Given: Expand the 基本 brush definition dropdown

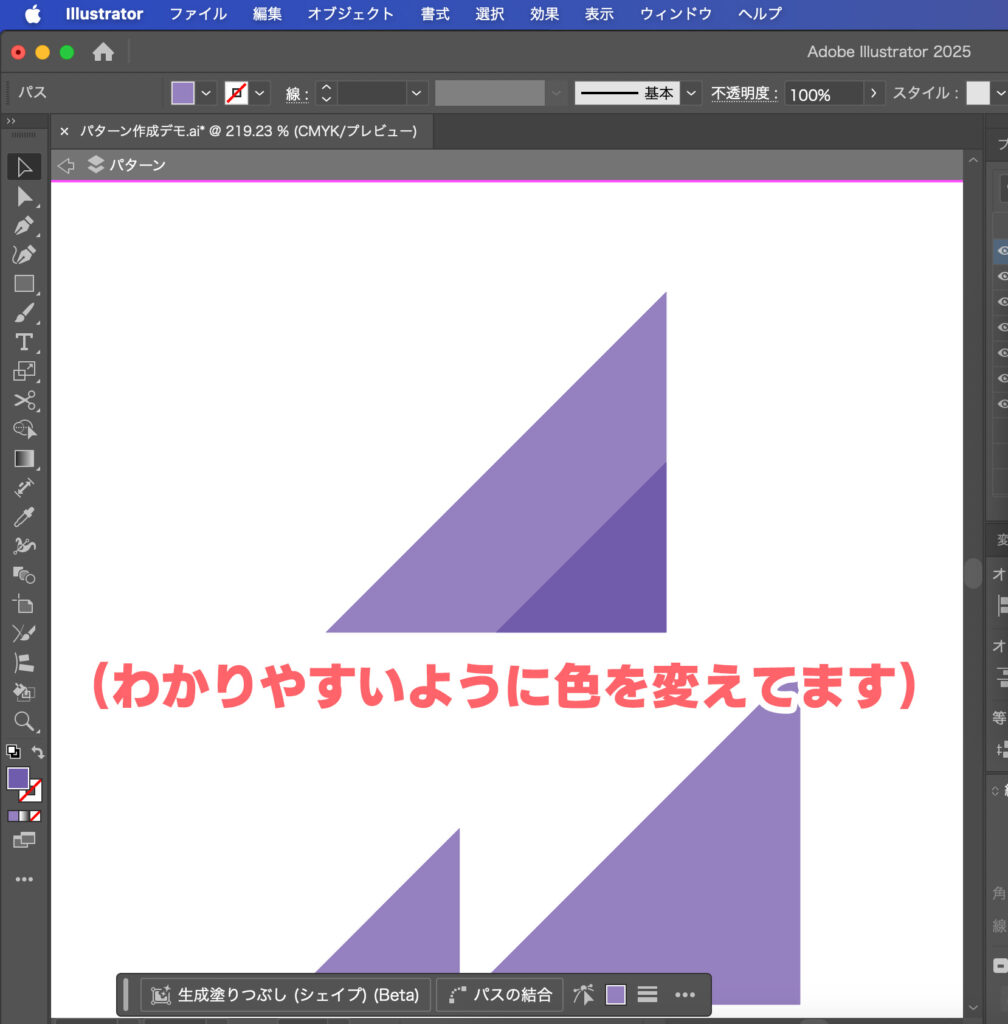Looking at the screenshot, I should 693,93.
